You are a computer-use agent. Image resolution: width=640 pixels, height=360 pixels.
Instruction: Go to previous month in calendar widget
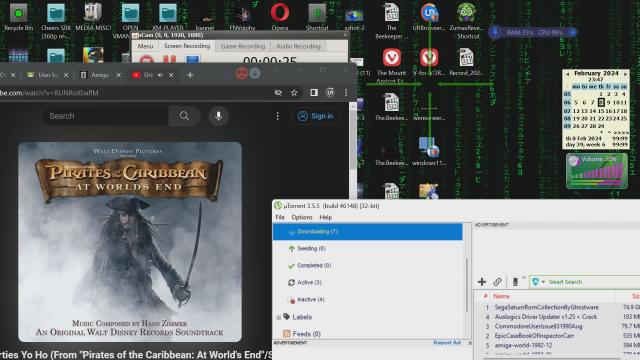tap(567, 74)
